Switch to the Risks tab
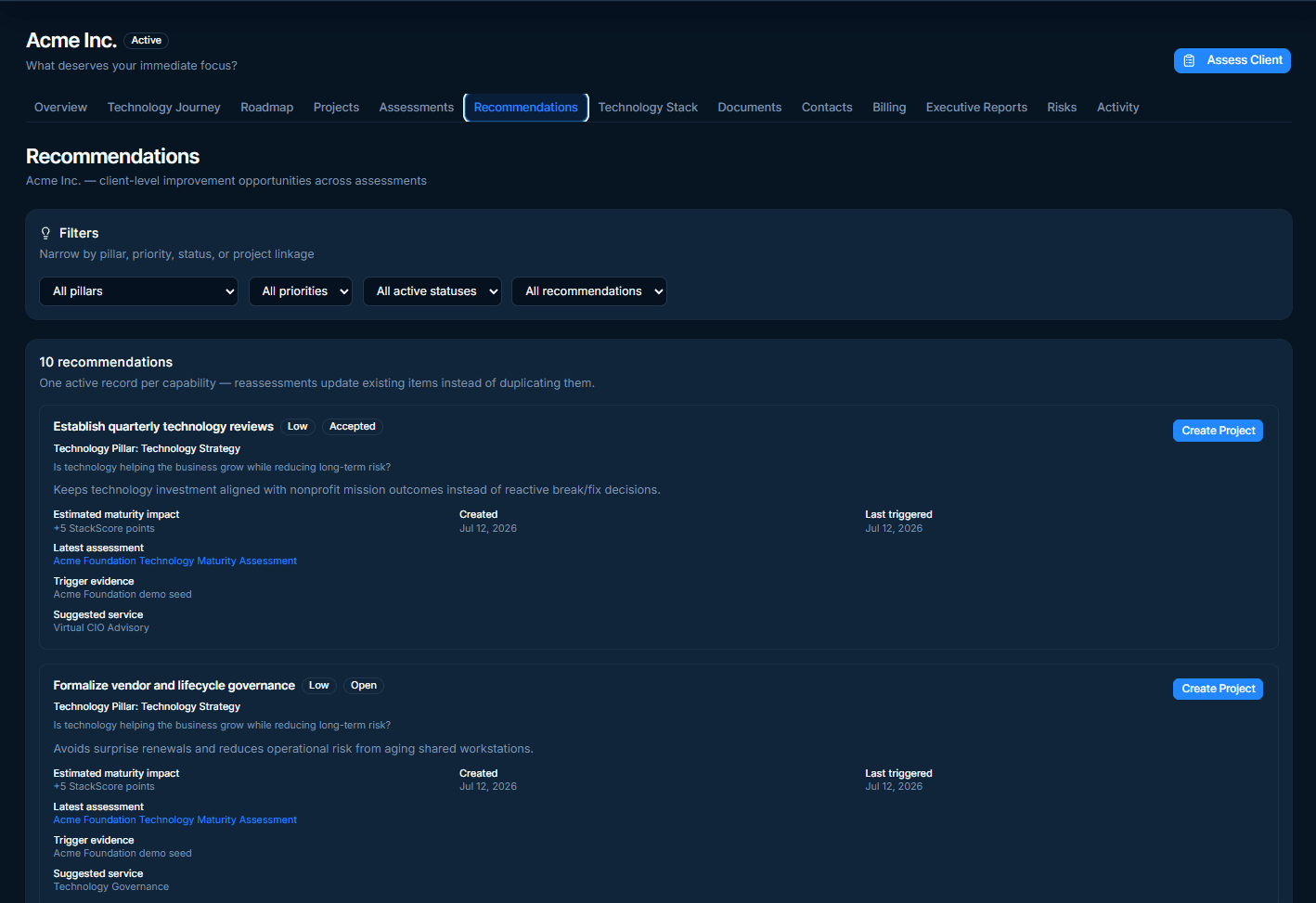1316x903 pixels. click(1062, 108)
